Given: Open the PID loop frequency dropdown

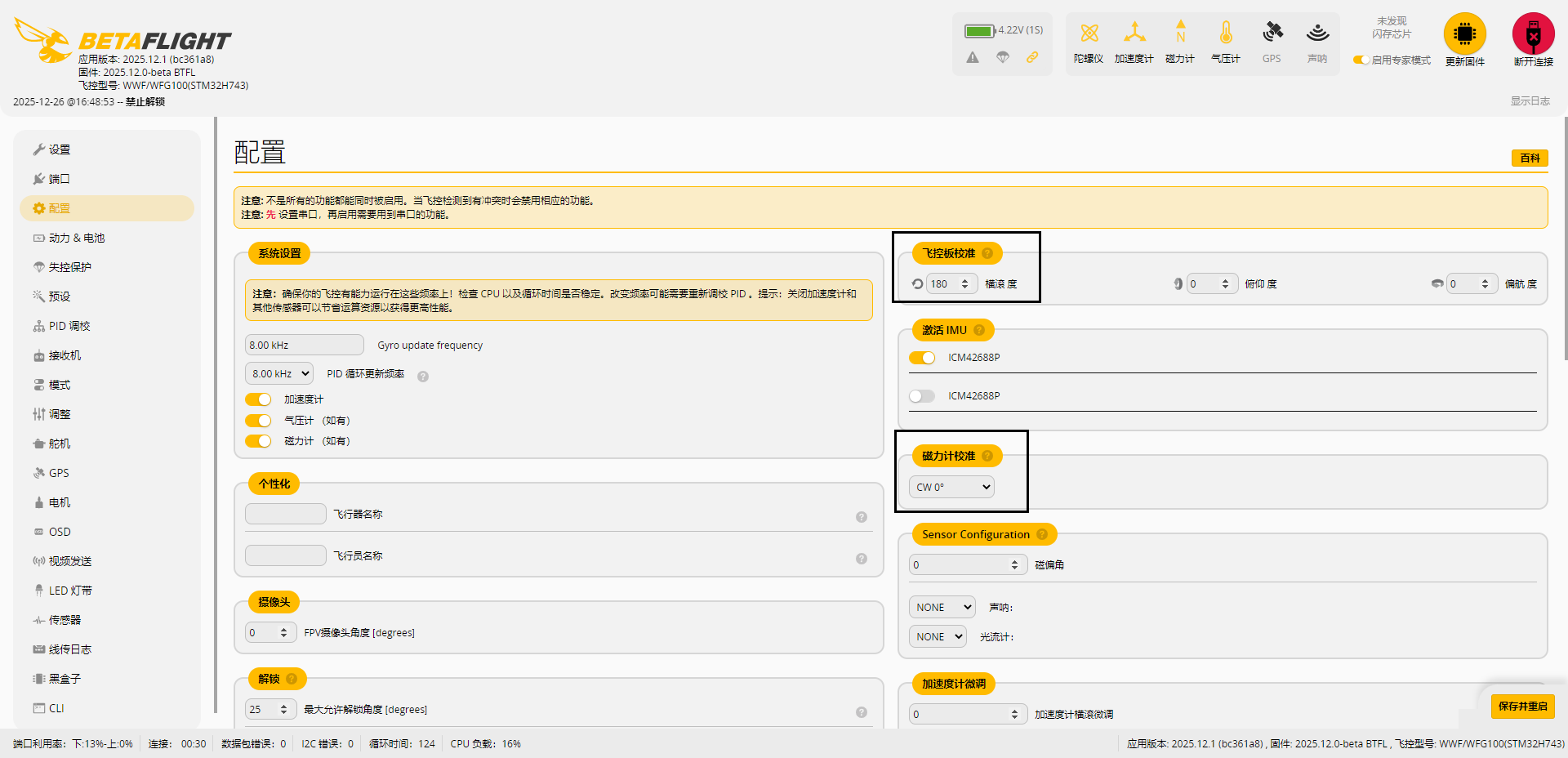Looking at the screenshot, I should [x=279, y=374].
